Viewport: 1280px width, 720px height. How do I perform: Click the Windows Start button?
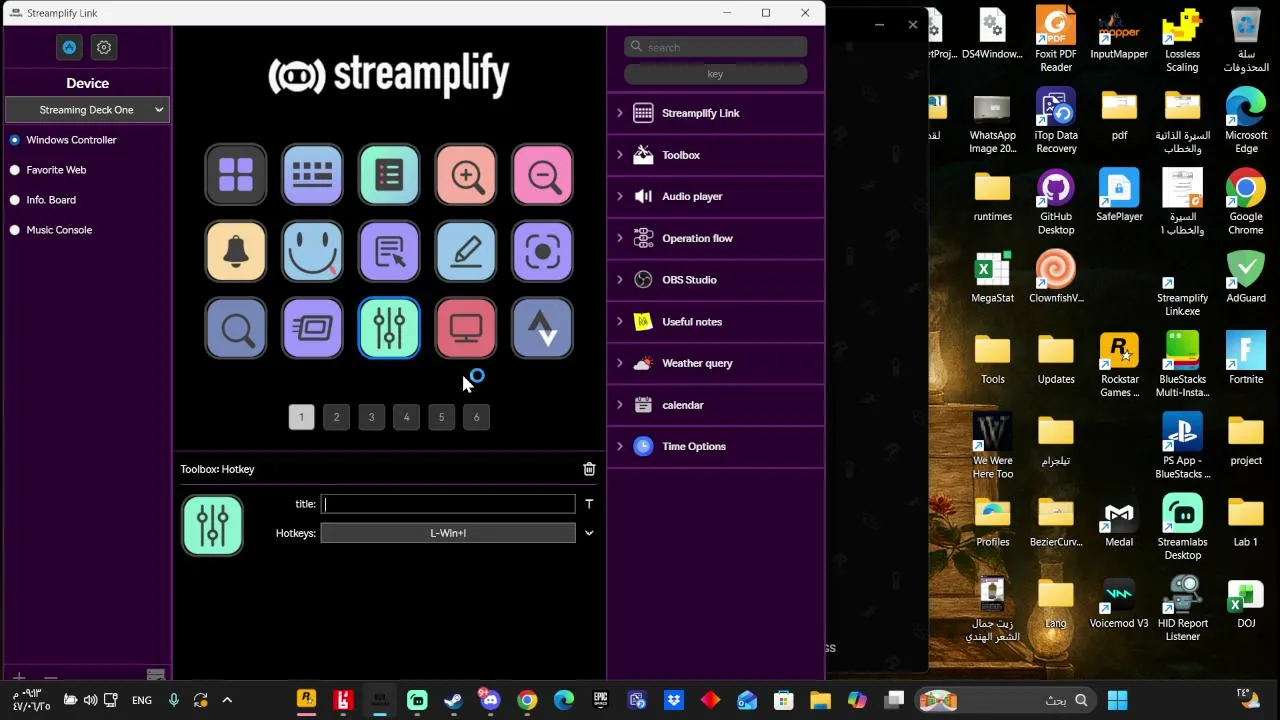click(1117, 700)
